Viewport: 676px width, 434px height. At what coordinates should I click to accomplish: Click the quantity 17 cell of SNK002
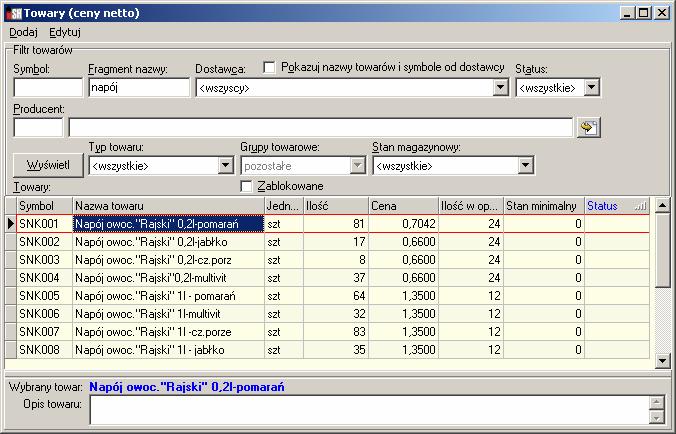pyautogui.click(x=336, y=242)
